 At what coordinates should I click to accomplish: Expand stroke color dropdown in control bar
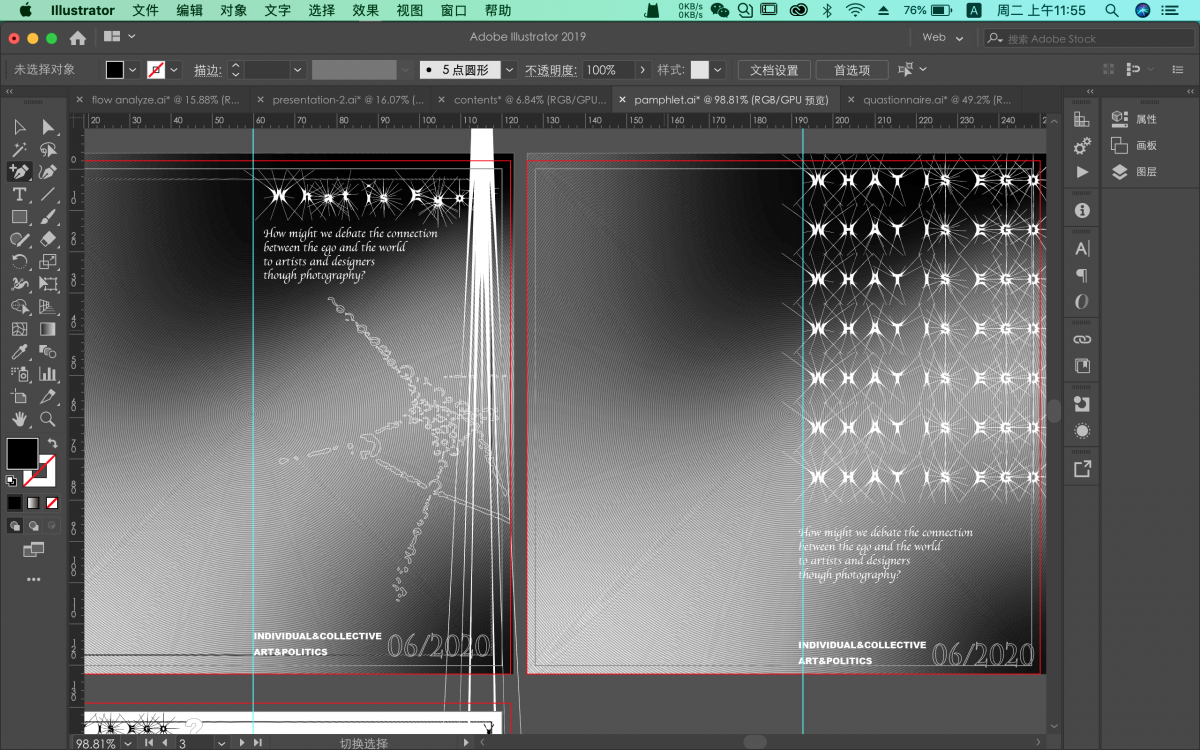coord(173,70)
